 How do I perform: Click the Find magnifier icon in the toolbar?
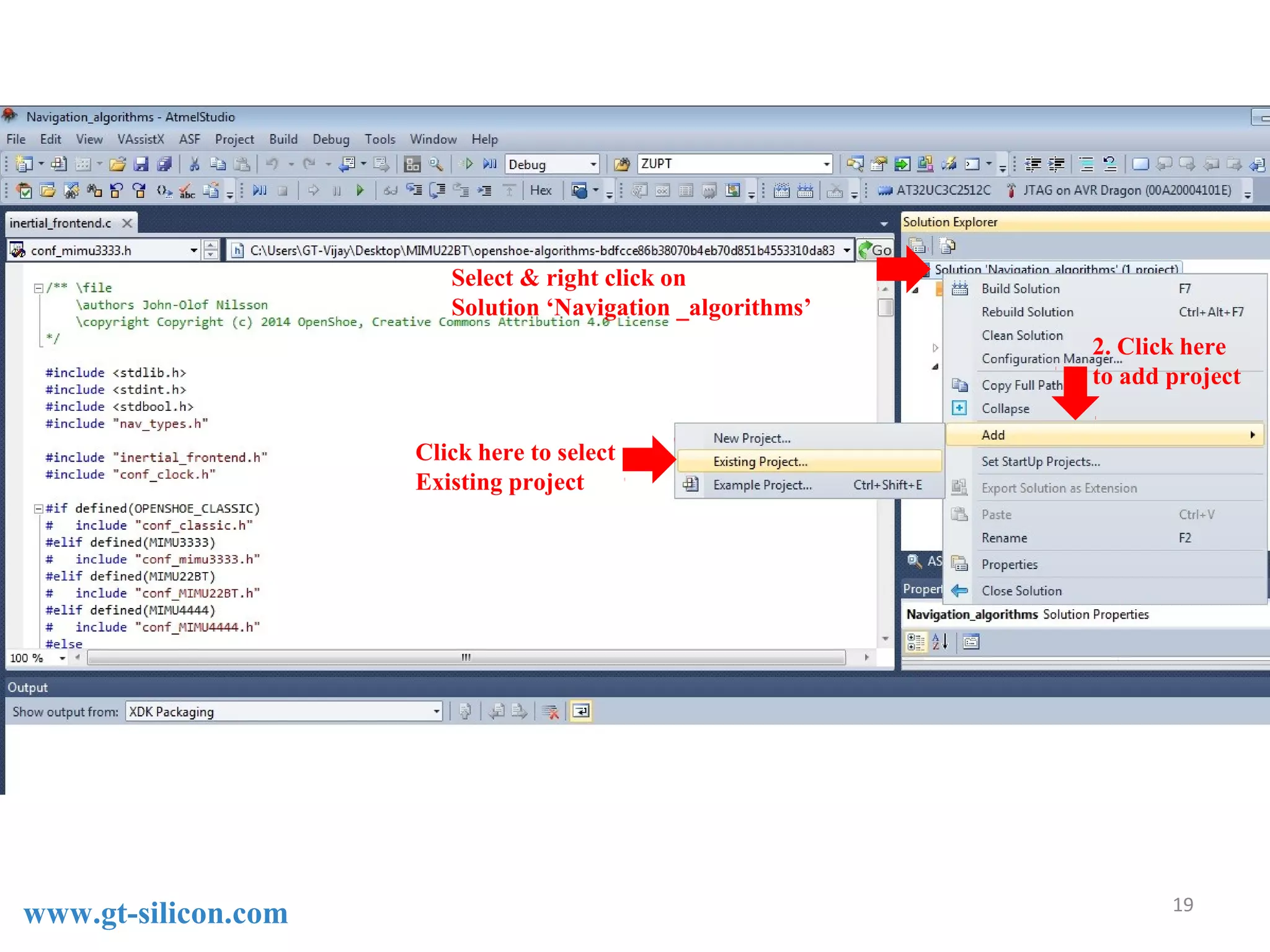pyautogui.click(x=436, y=164)
